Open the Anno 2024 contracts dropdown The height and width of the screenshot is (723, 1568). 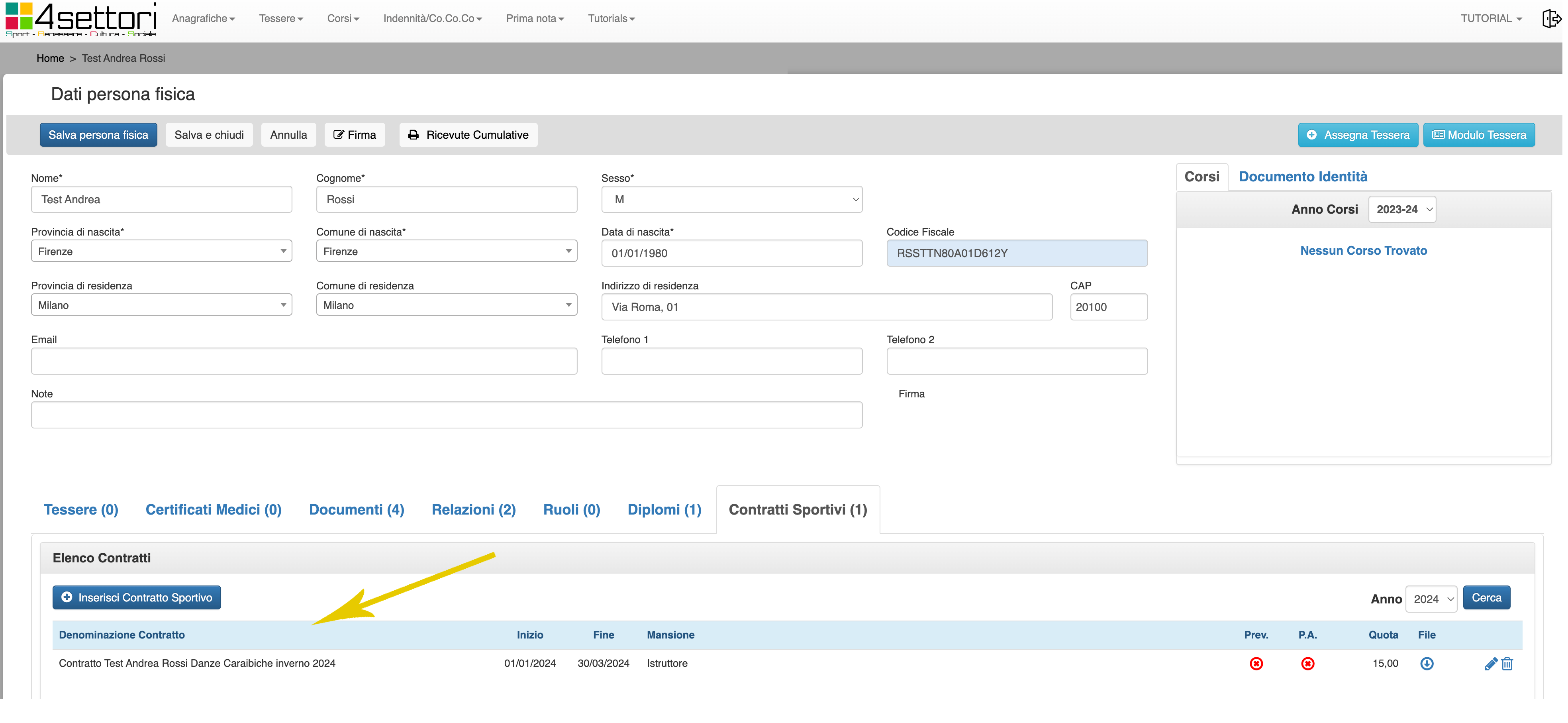1431,599
